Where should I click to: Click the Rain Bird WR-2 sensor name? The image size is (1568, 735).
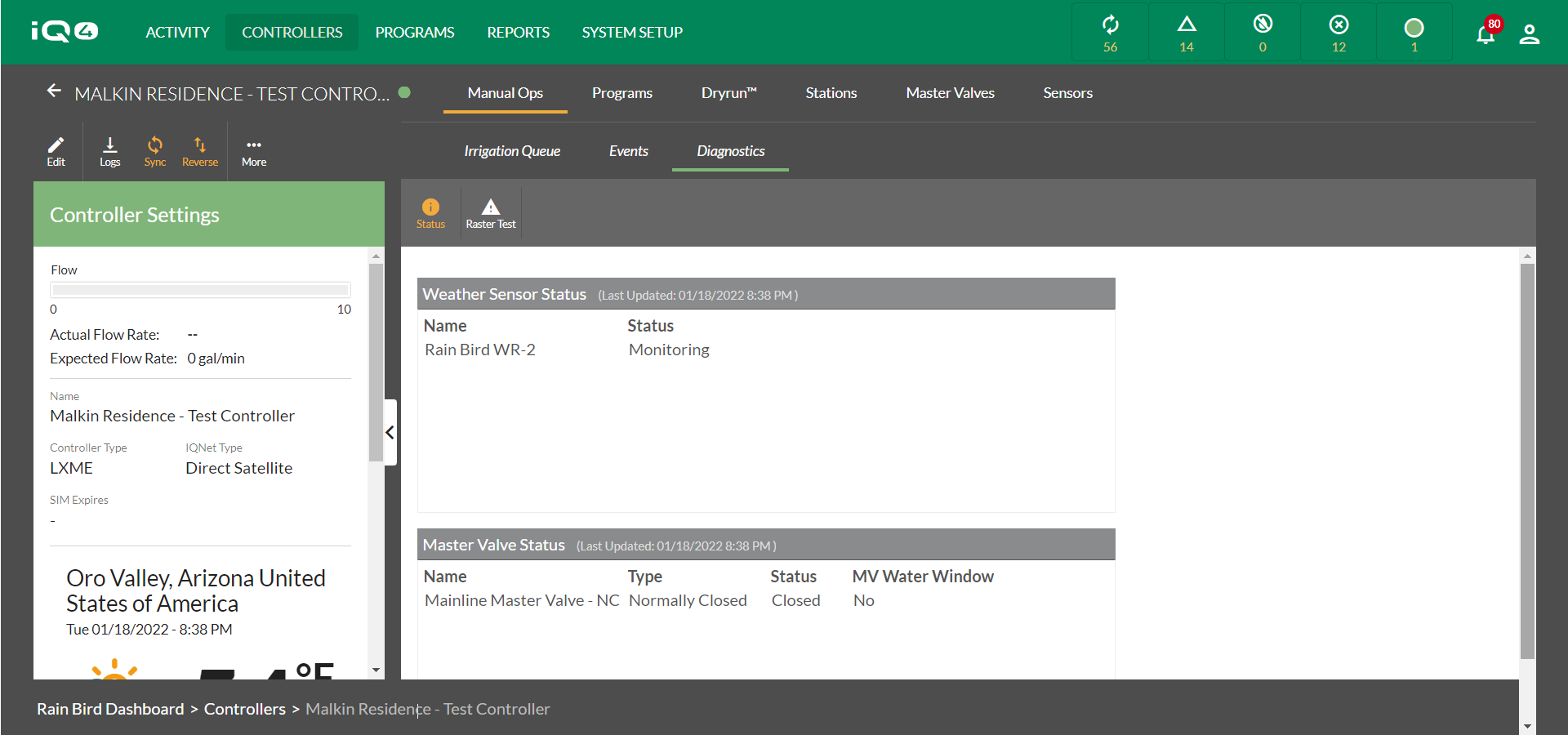[480, 350]
